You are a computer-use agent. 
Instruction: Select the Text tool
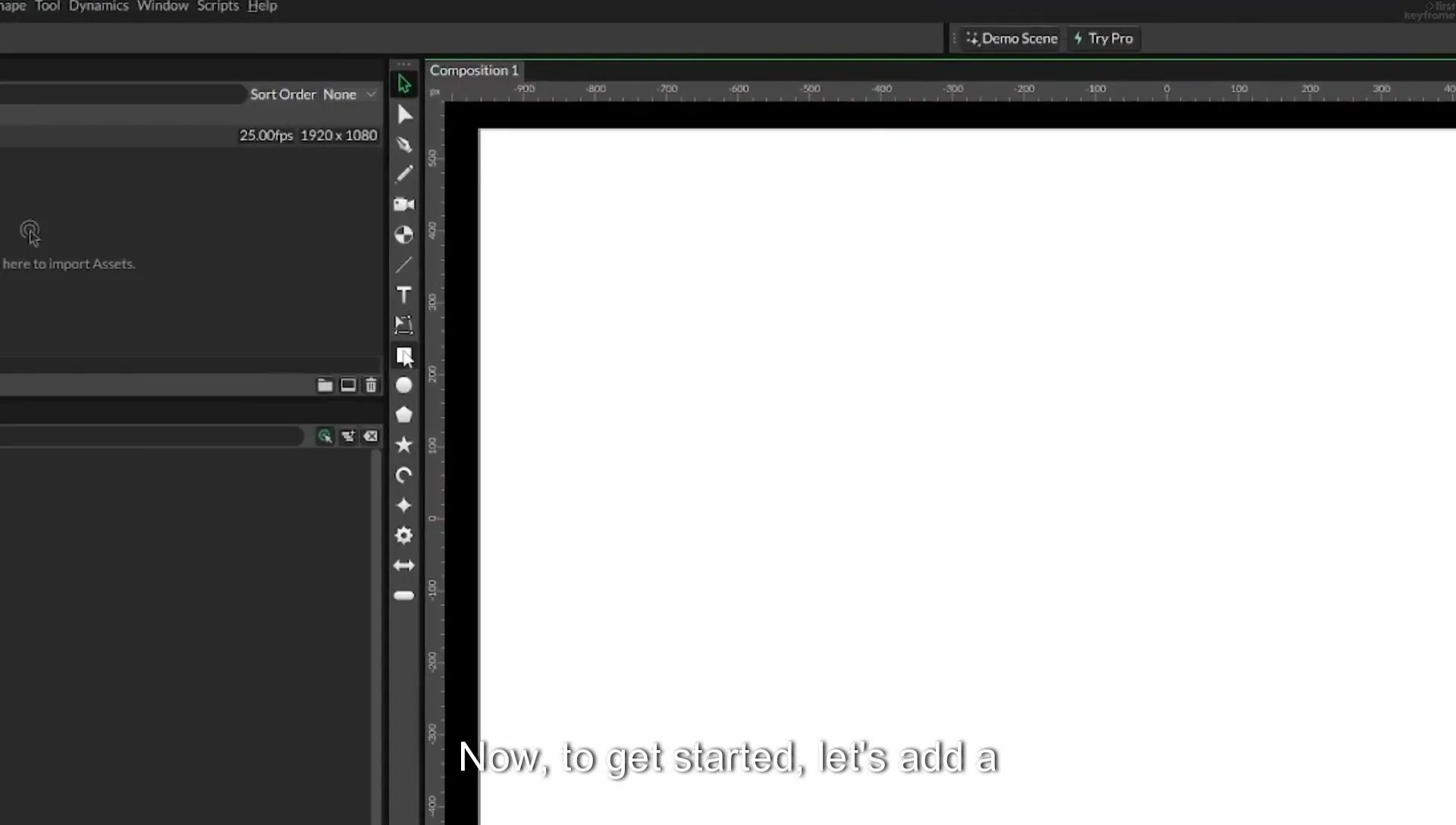pyautogui.click(x=403, y=294)
